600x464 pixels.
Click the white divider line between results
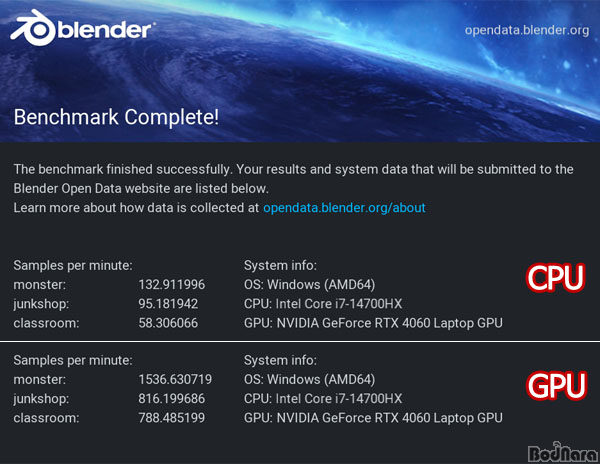(300, 341)
